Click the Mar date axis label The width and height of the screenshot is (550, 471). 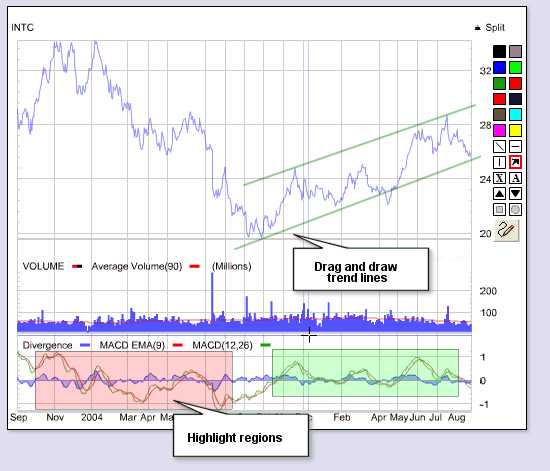pos(128,417)
